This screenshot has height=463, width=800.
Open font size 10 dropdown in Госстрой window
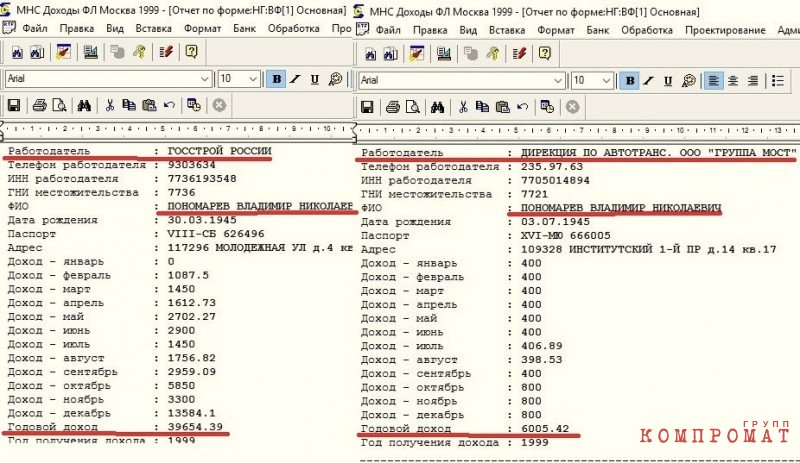tap(253, 79)
